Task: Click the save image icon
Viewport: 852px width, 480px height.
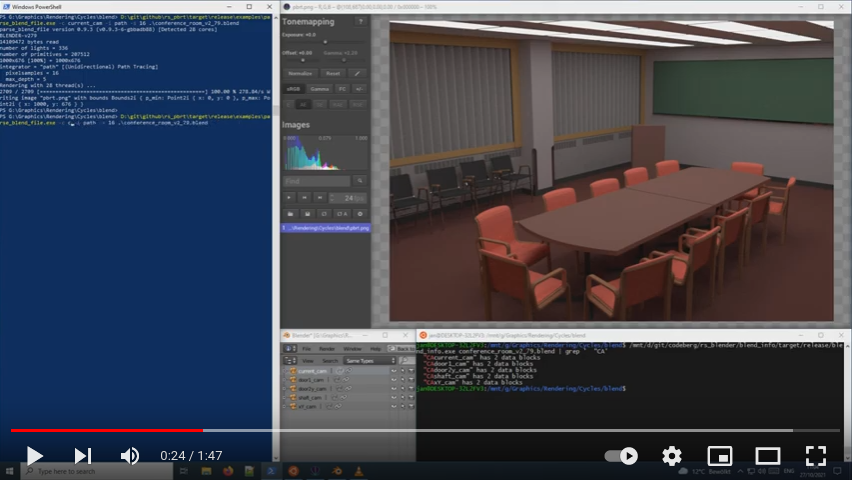Action: click(x=307, y=214)
